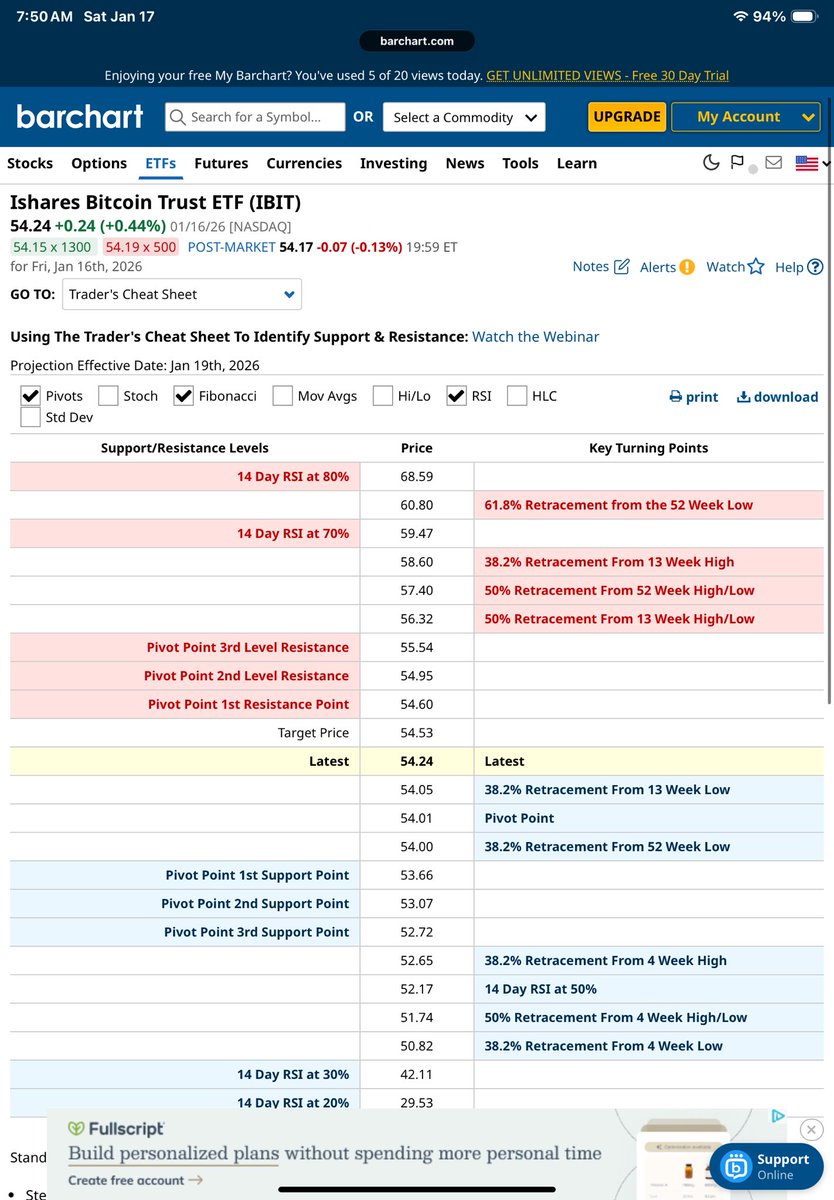Screen dimensions: 834x1200
Task: Uncheck the Pivots checkbox
Action: click(30, 396)
